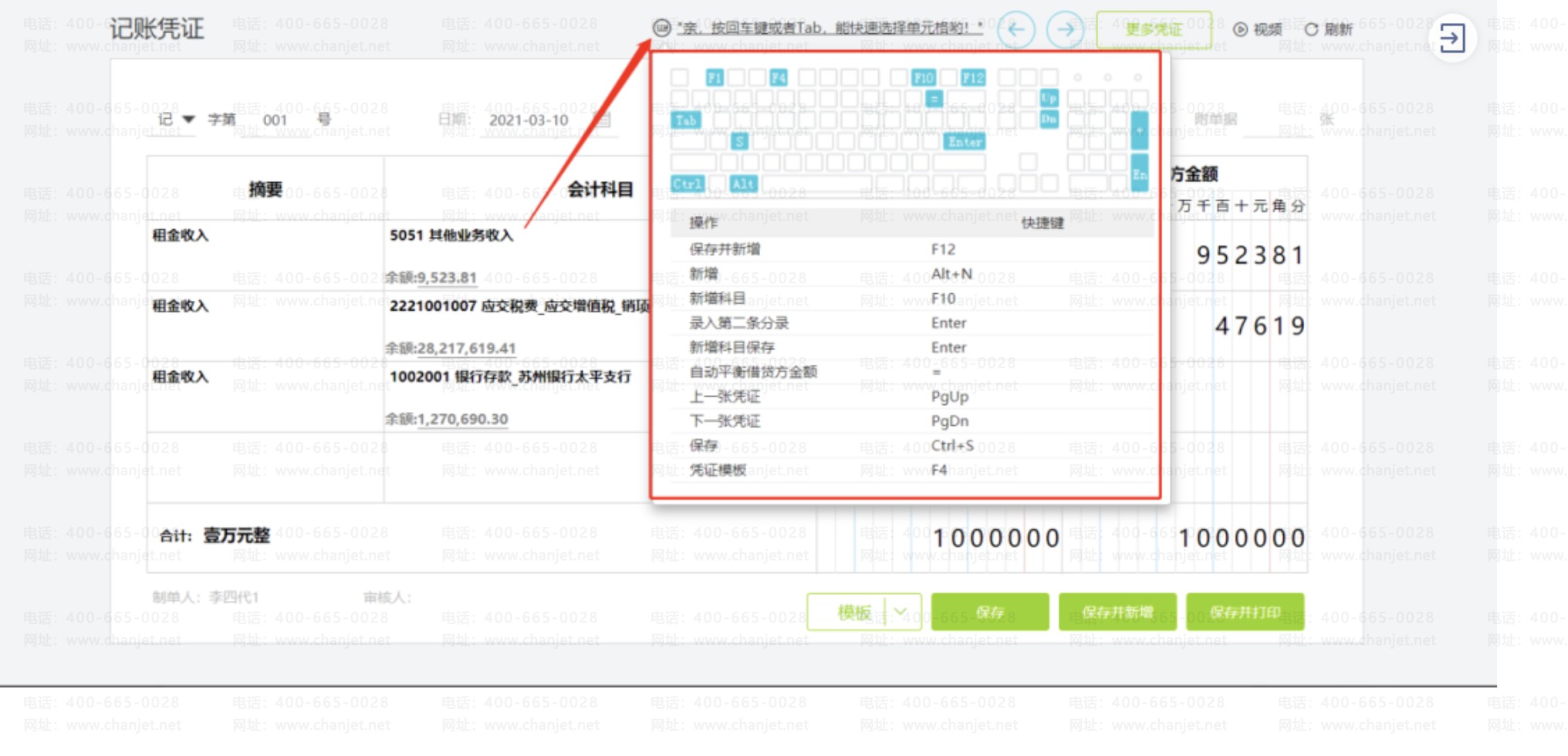Viewport: 1568px width, 756px height.
Task: Click the 新增科目 F10 shortcut row
Action: (912, 299)
